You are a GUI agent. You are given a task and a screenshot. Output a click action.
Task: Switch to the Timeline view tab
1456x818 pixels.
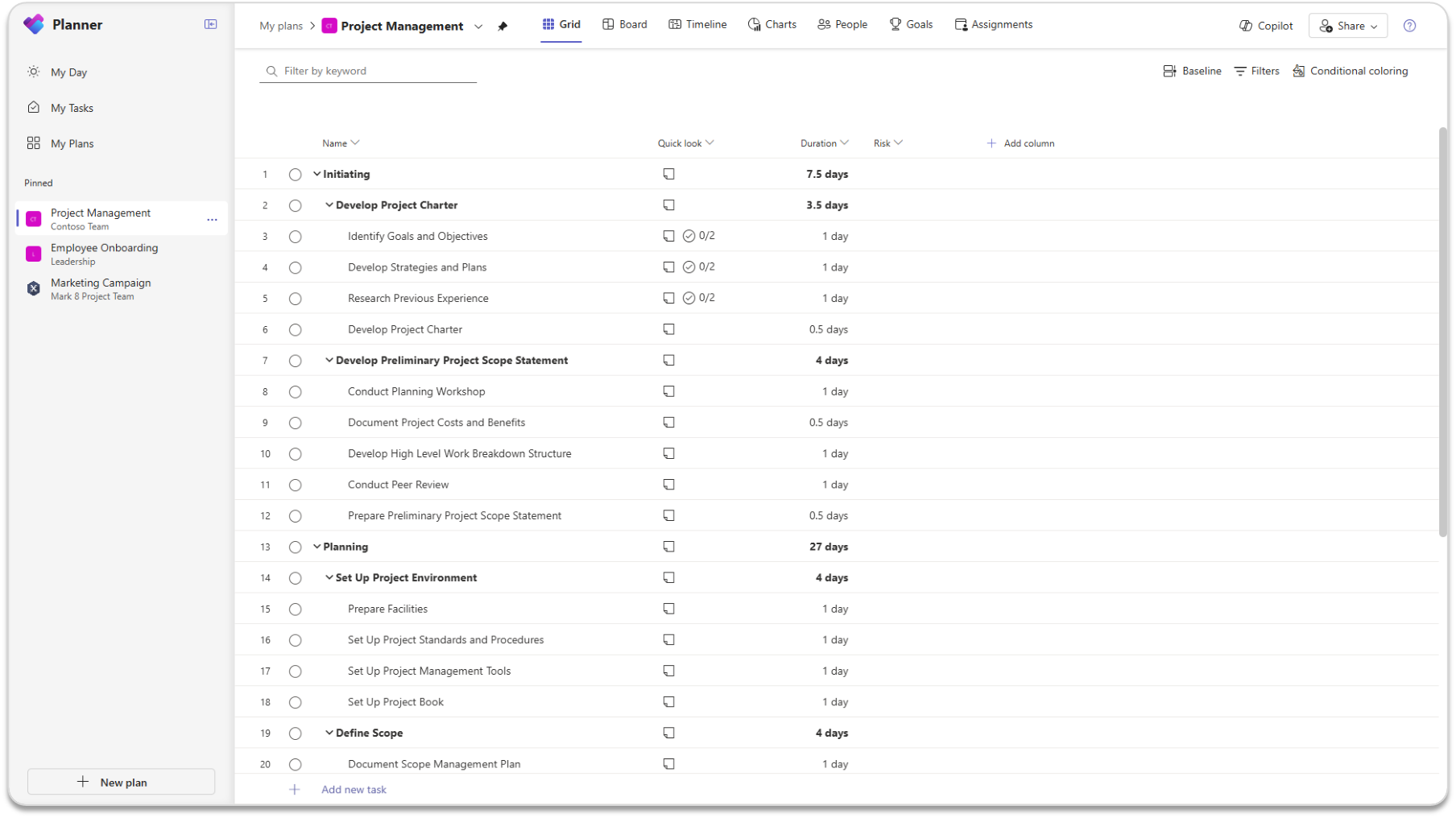pos(697,24)
